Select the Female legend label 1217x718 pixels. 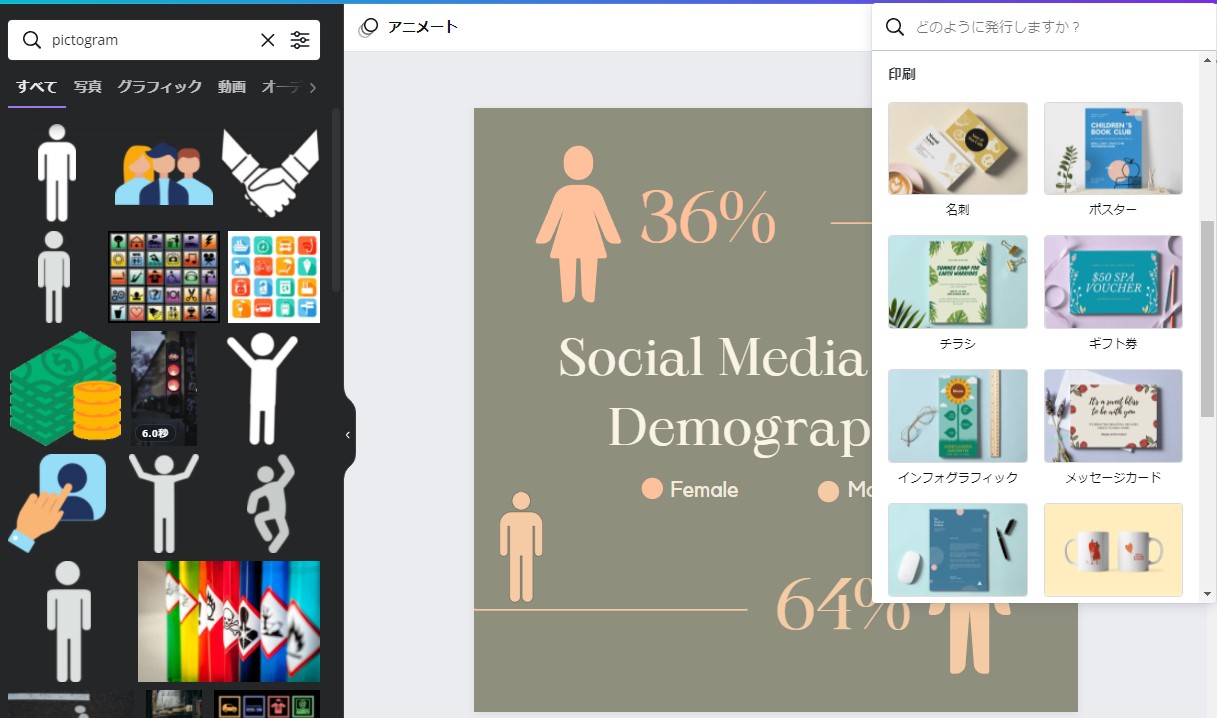704,490
